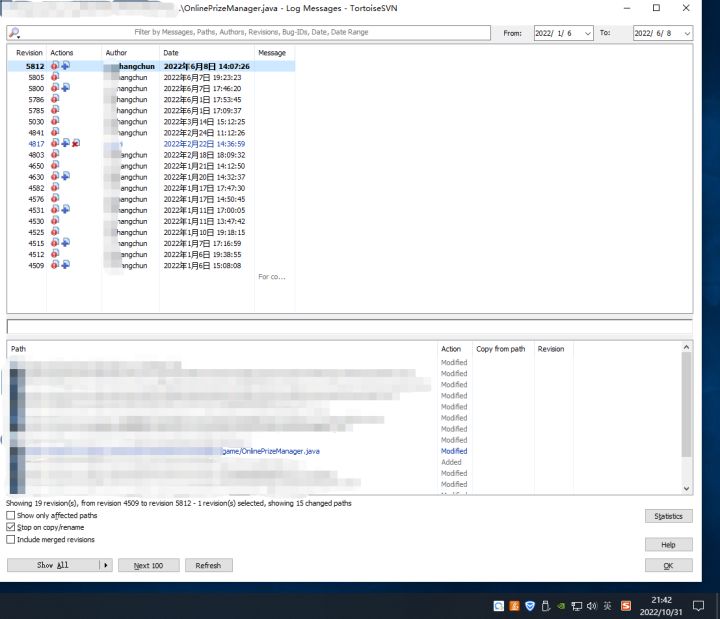Click the modified icon in revision 5805 row
The height and width of the screenshot is (619, 720).
click(55, 77)
